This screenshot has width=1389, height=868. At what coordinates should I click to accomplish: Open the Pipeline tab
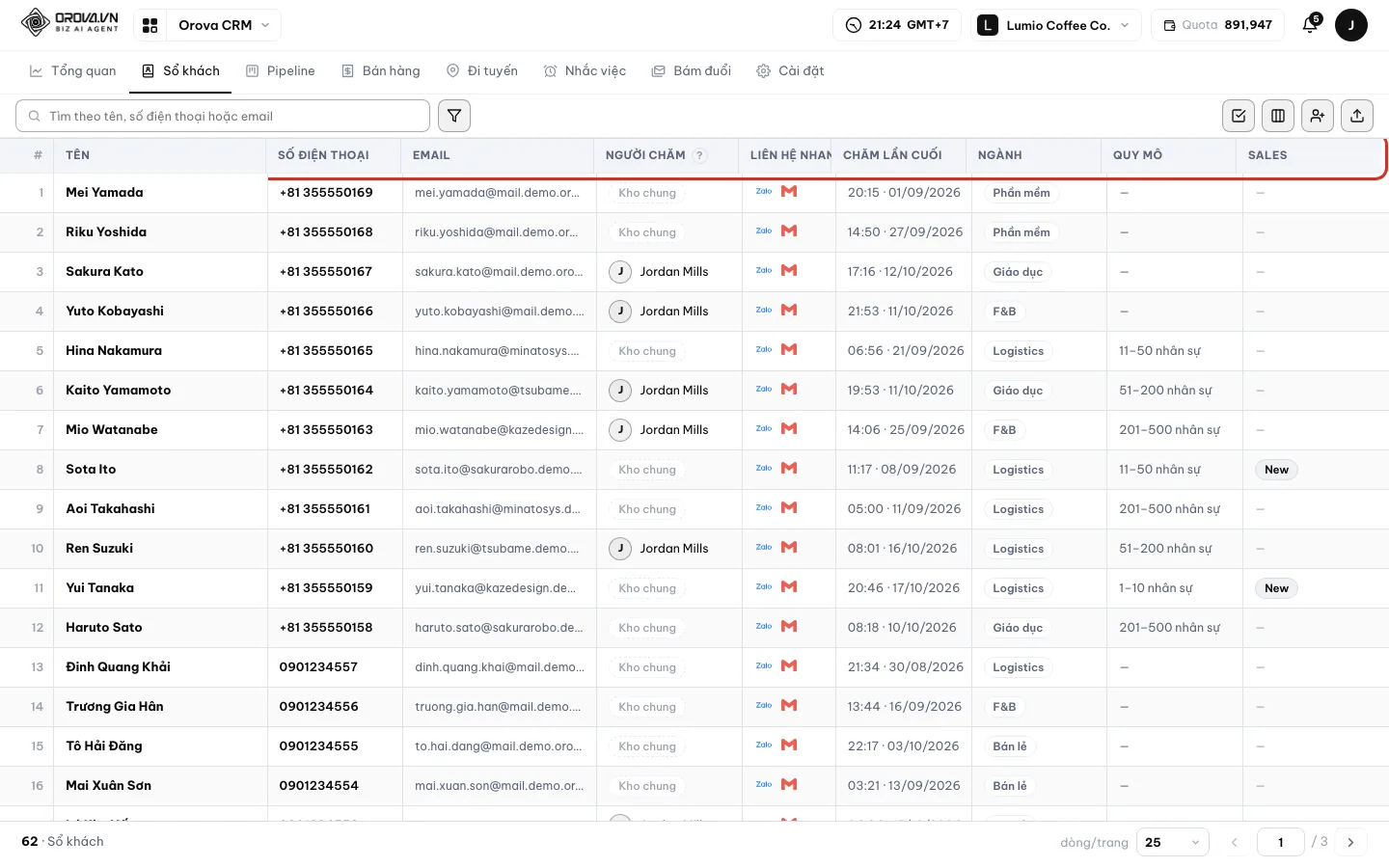[281, 71]
